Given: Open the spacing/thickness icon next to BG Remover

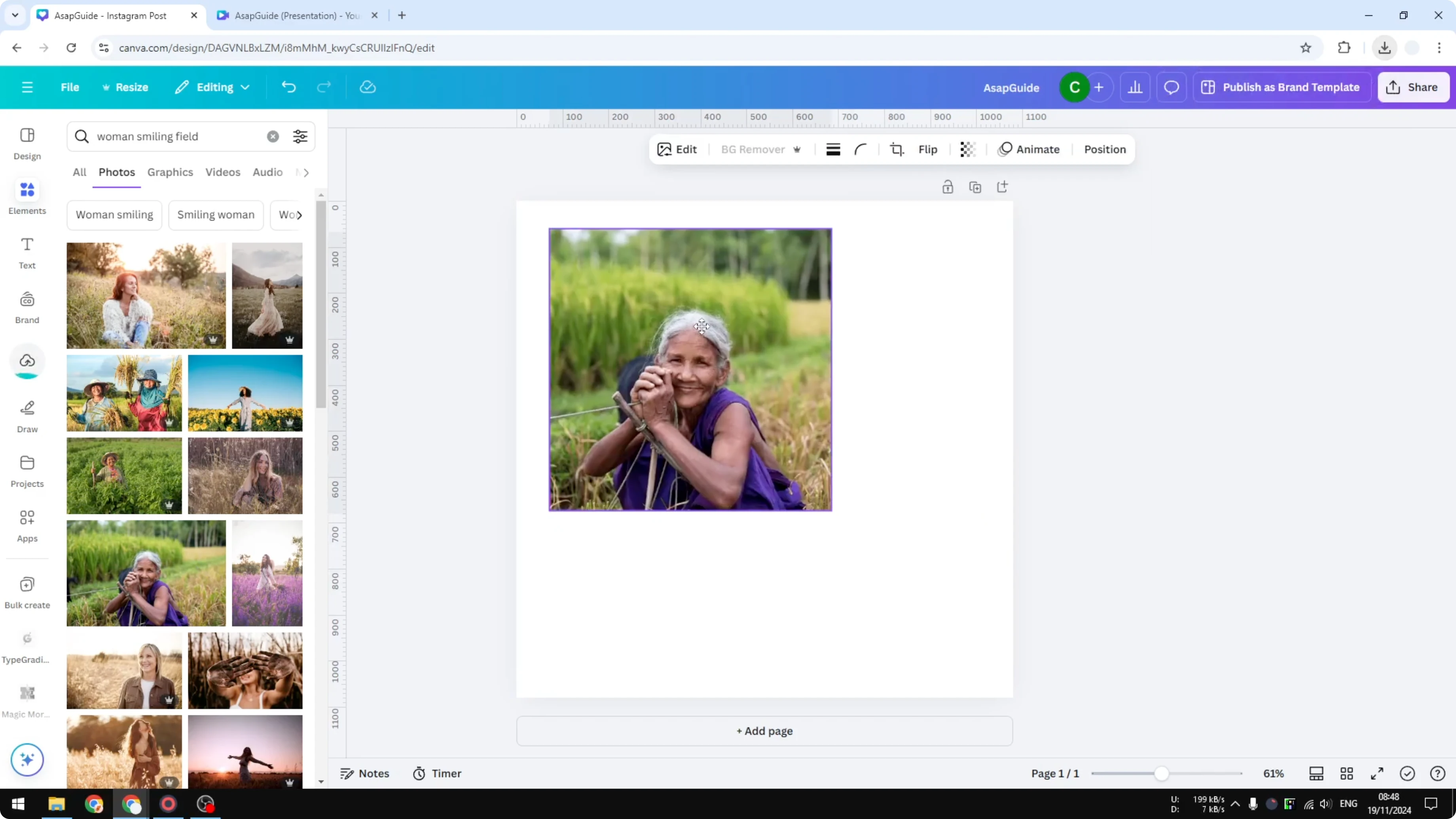Looking at the screenshot, I should click(832, 149).
